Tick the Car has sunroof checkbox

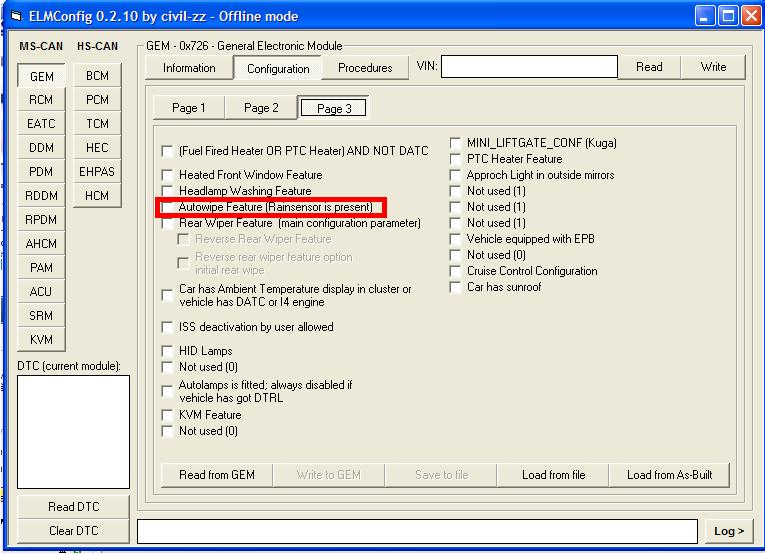[456, 287]
